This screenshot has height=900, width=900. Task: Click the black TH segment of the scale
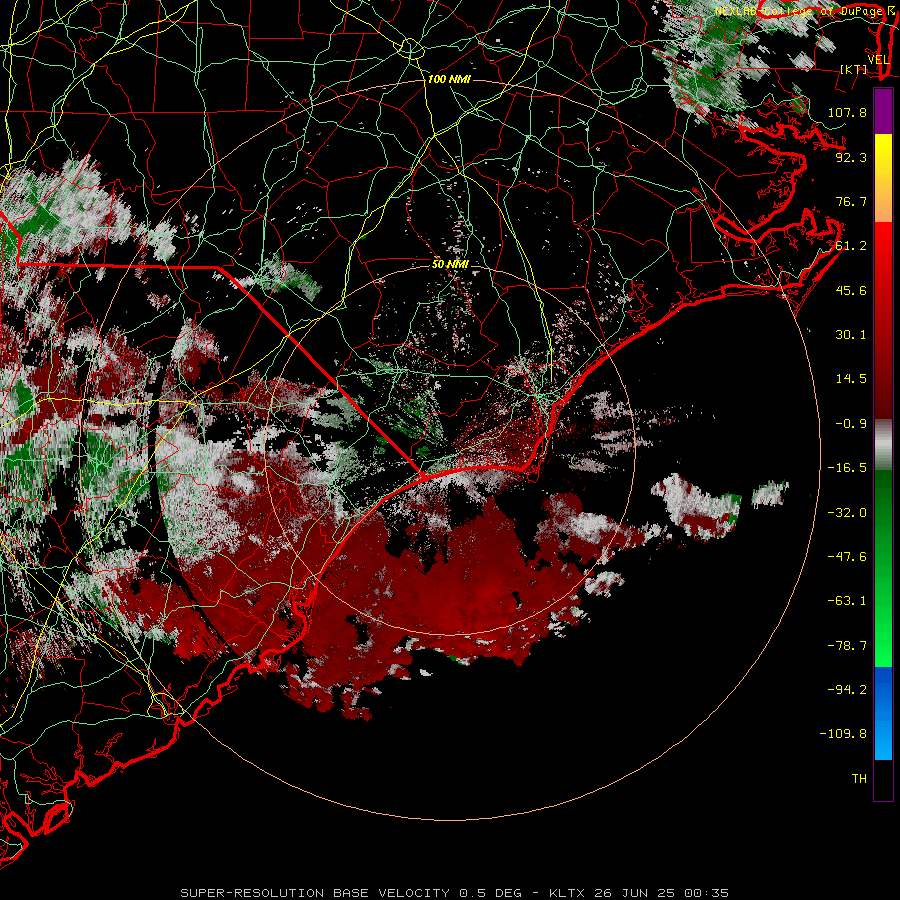(x=883, y=780)
